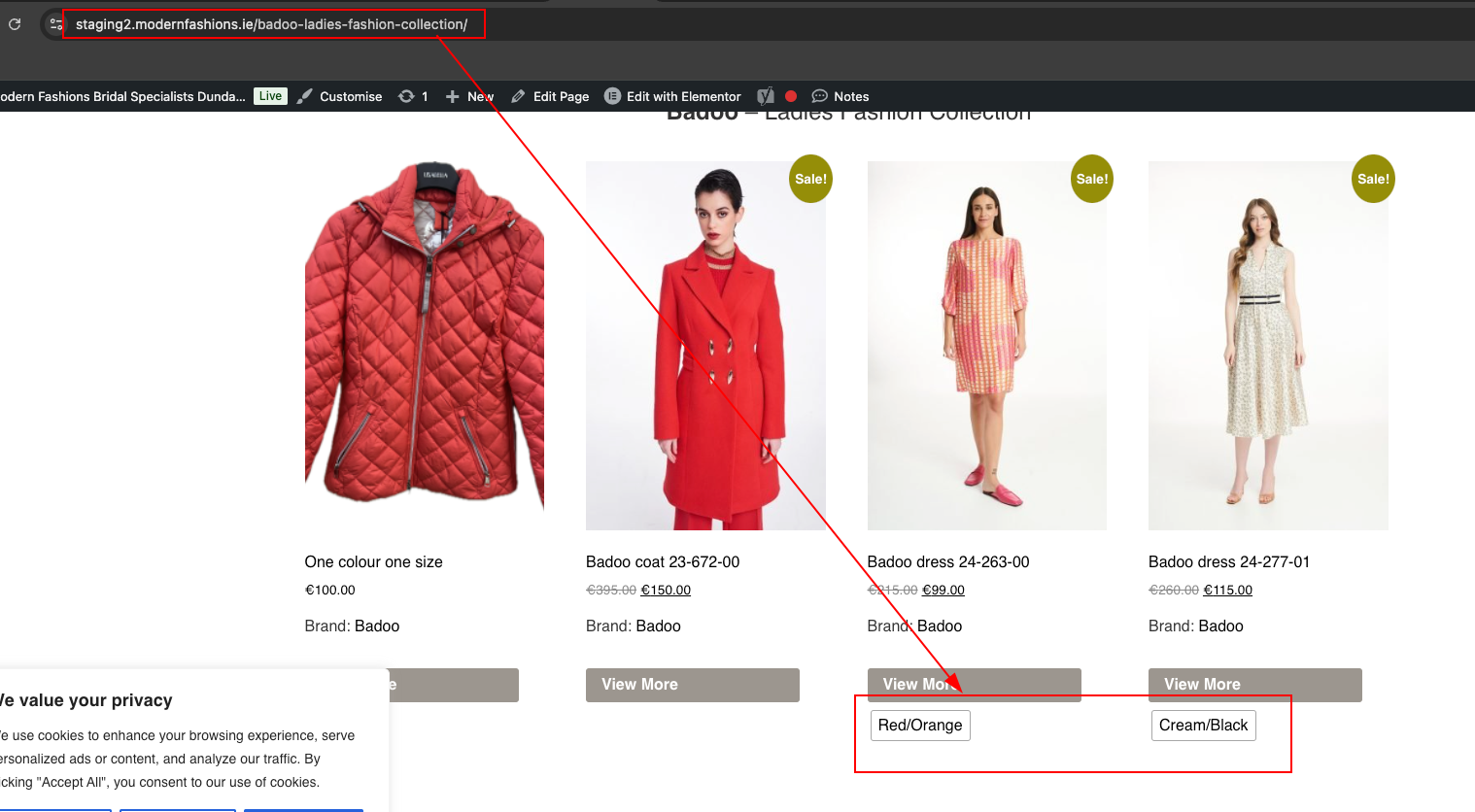
Task: Open the site information icon beside the URL
Action: [x=56, y=24]
